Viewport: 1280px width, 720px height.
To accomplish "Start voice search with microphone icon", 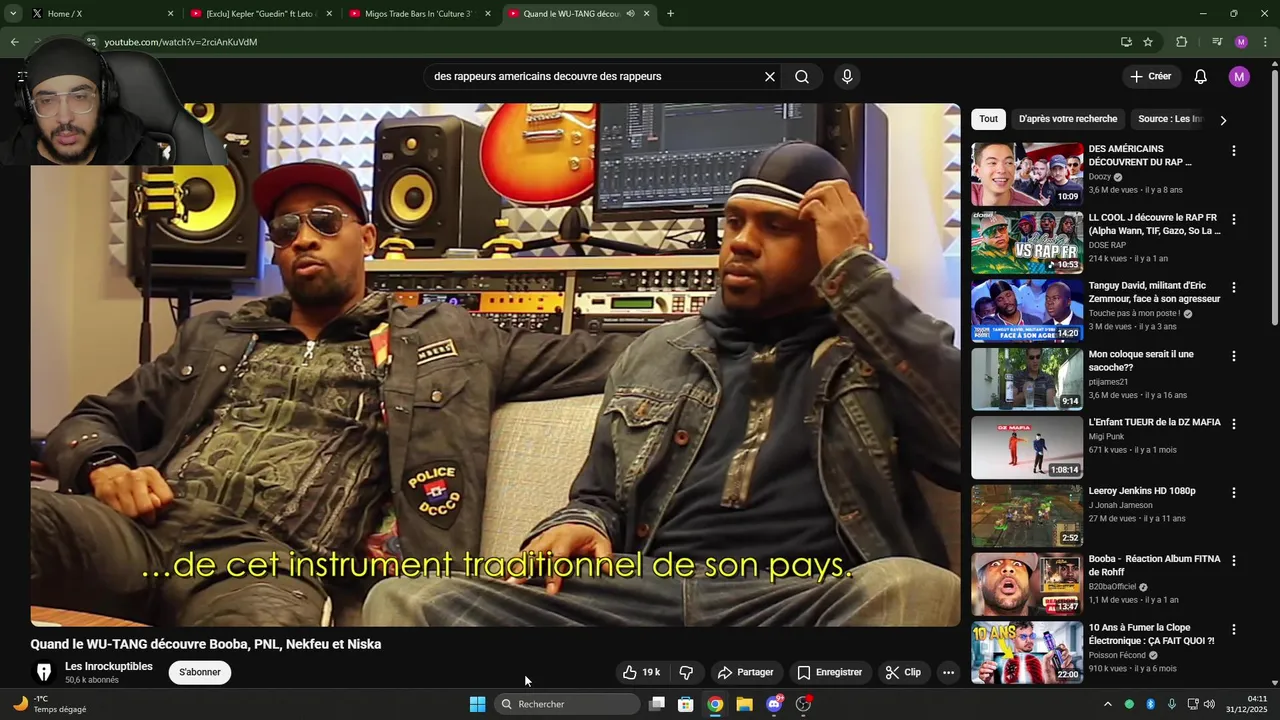I will (x=847, y=76).
